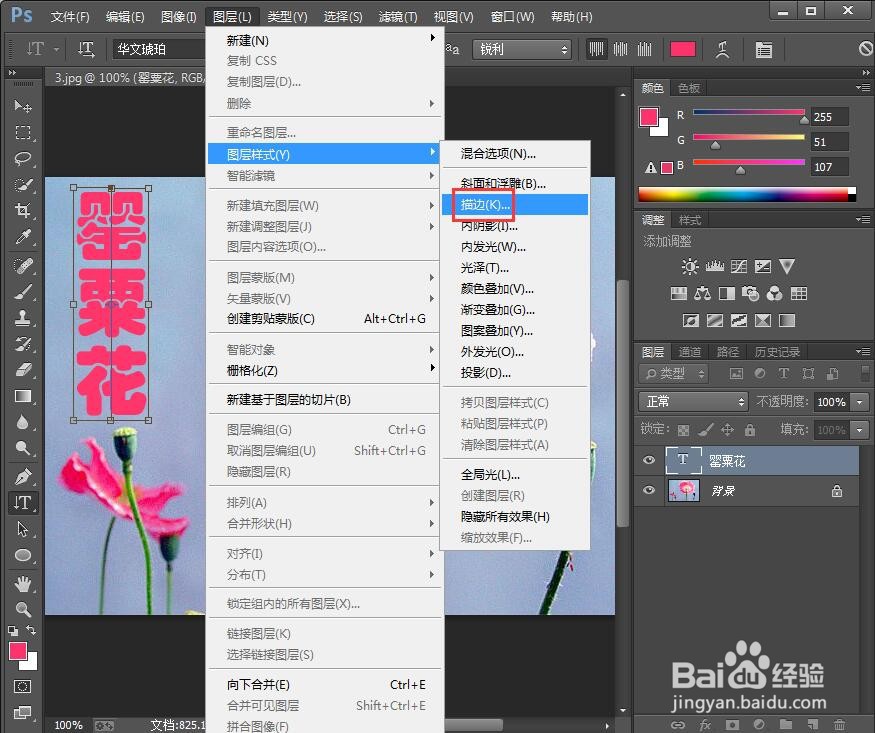Select the Hand tool
Viewport: 875px width, 733px height.
pos(22,581)
